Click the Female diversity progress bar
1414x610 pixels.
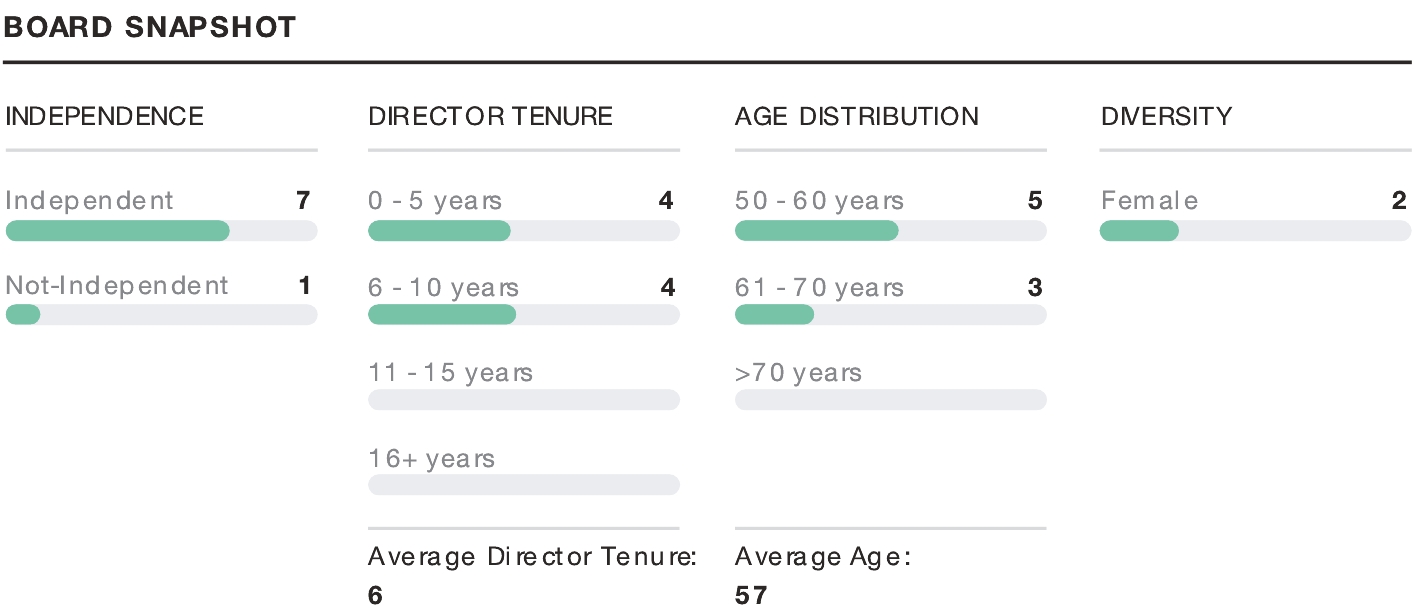1255,231
